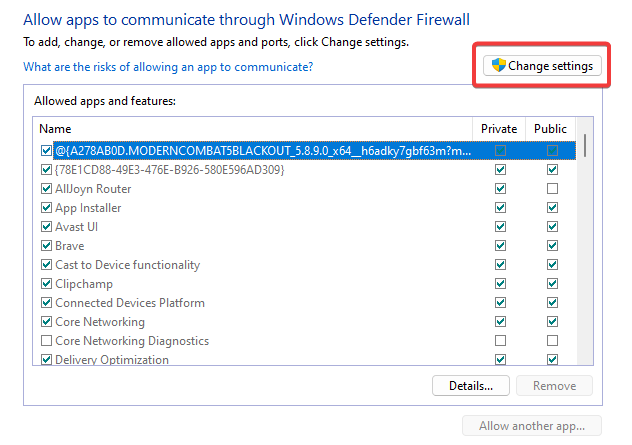This screenshot has width=632, height=445.
Task: Toggle Private checkbox for App Installer
Action: point(500,208)
